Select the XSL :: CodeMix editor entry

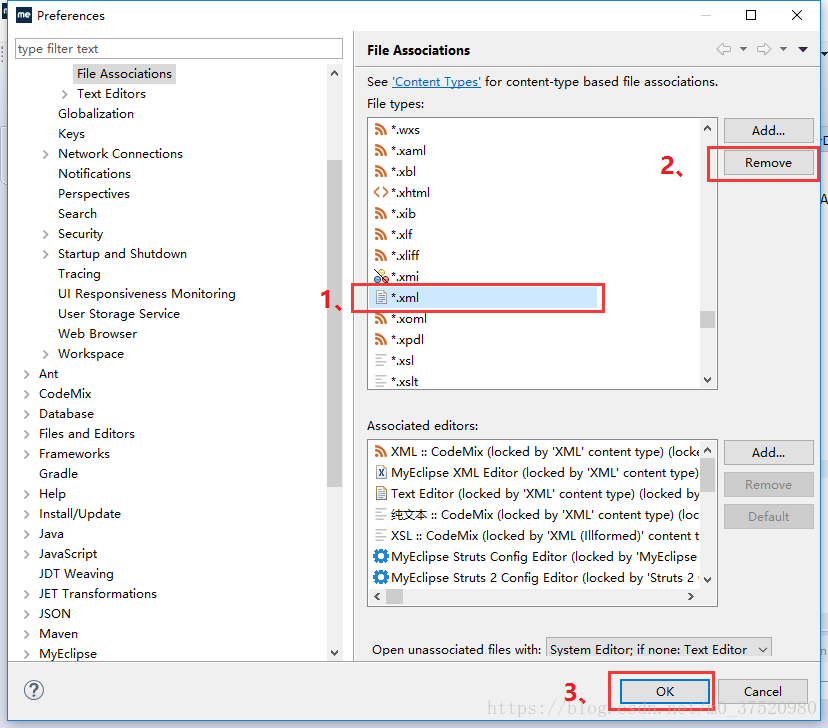(x=536, y=536)
